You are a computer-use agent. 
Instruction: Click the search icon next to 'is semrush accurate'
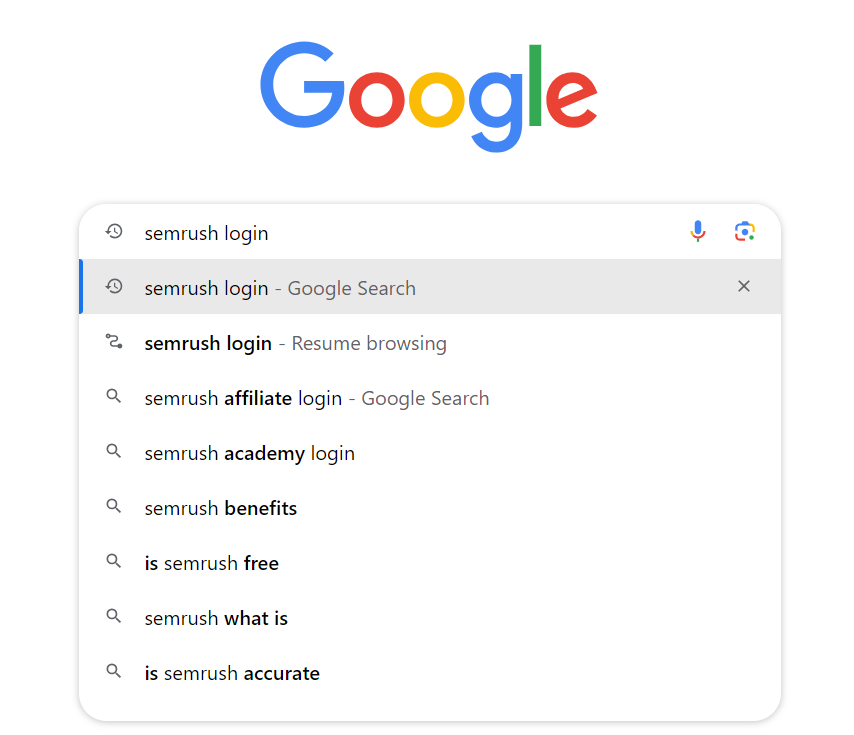click(113, 672)
